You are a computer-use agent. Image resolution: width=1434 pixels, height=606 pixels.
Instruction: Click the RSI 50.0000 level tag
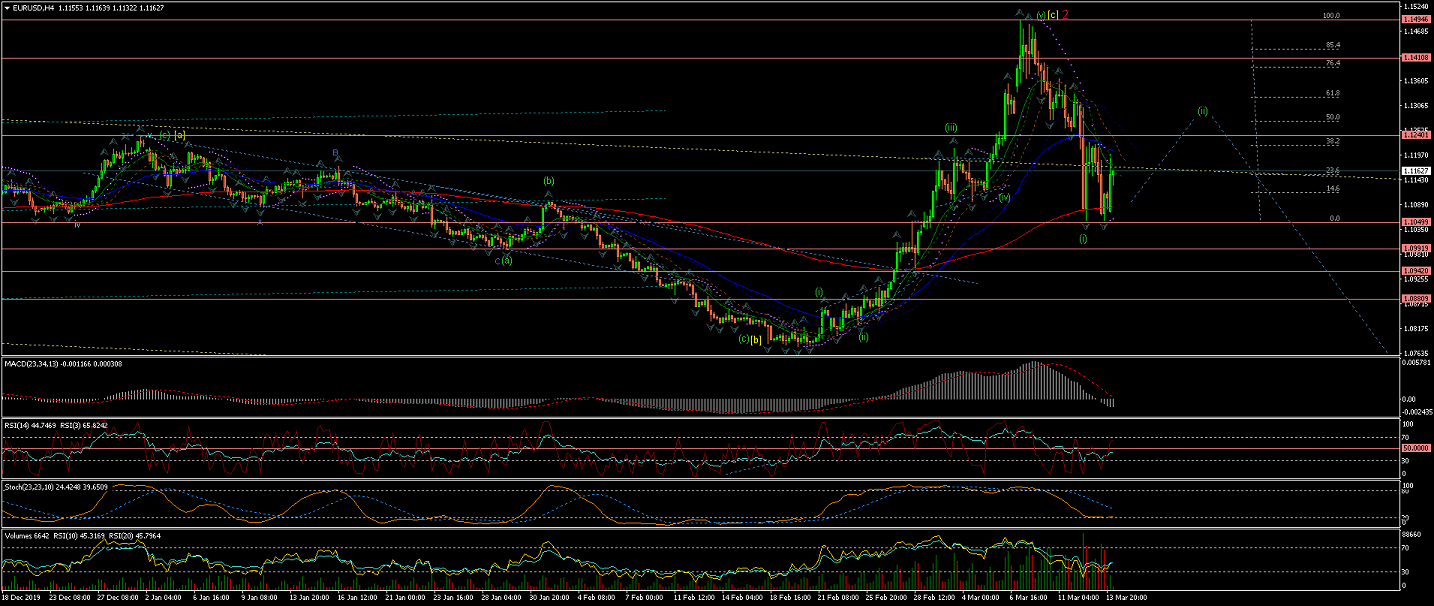[1416, 448]
